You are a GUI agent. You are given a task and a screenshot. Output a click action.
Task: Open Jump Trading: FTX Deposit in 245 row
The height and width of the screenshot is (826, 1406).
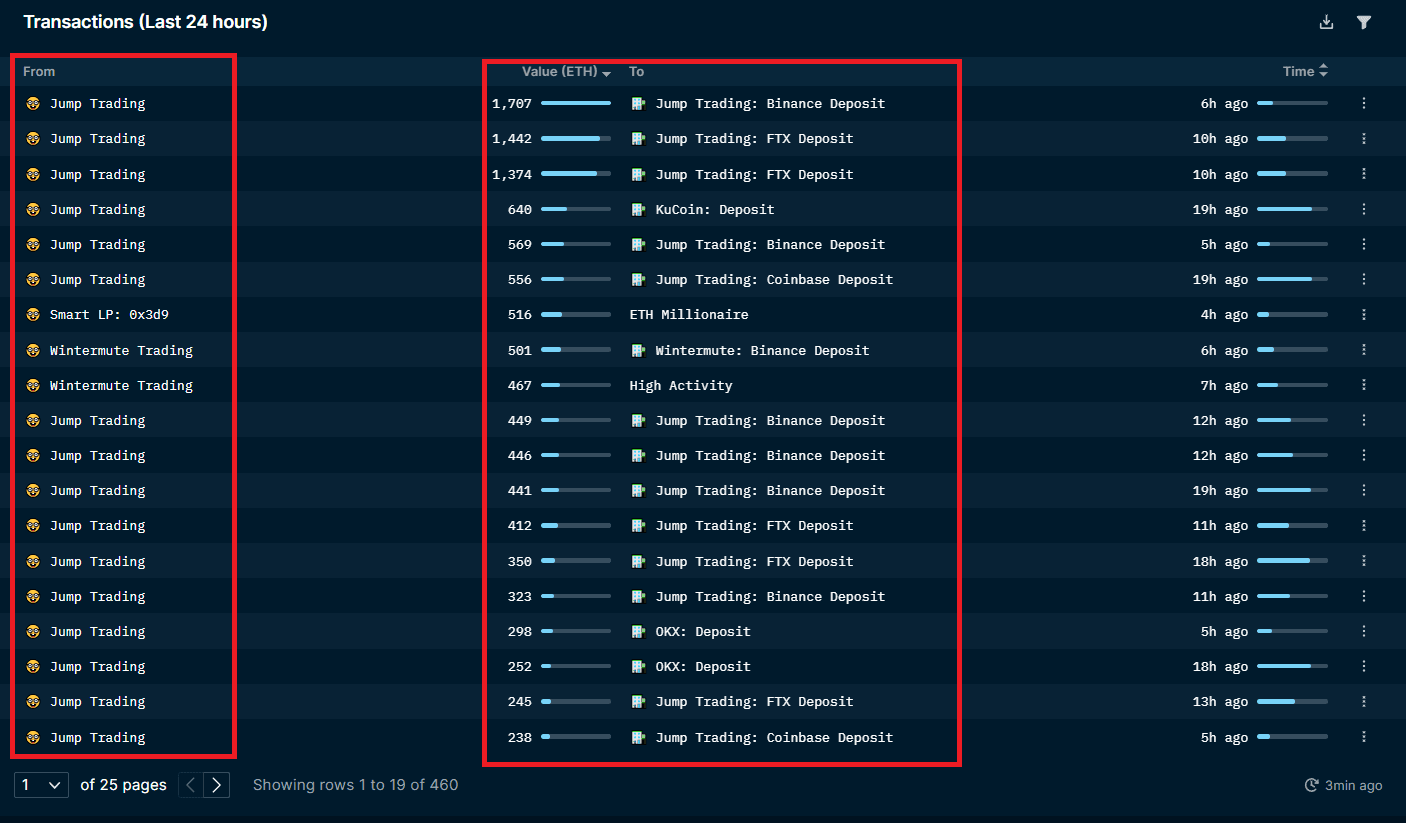pyautogui.click(x=754, y=701)
